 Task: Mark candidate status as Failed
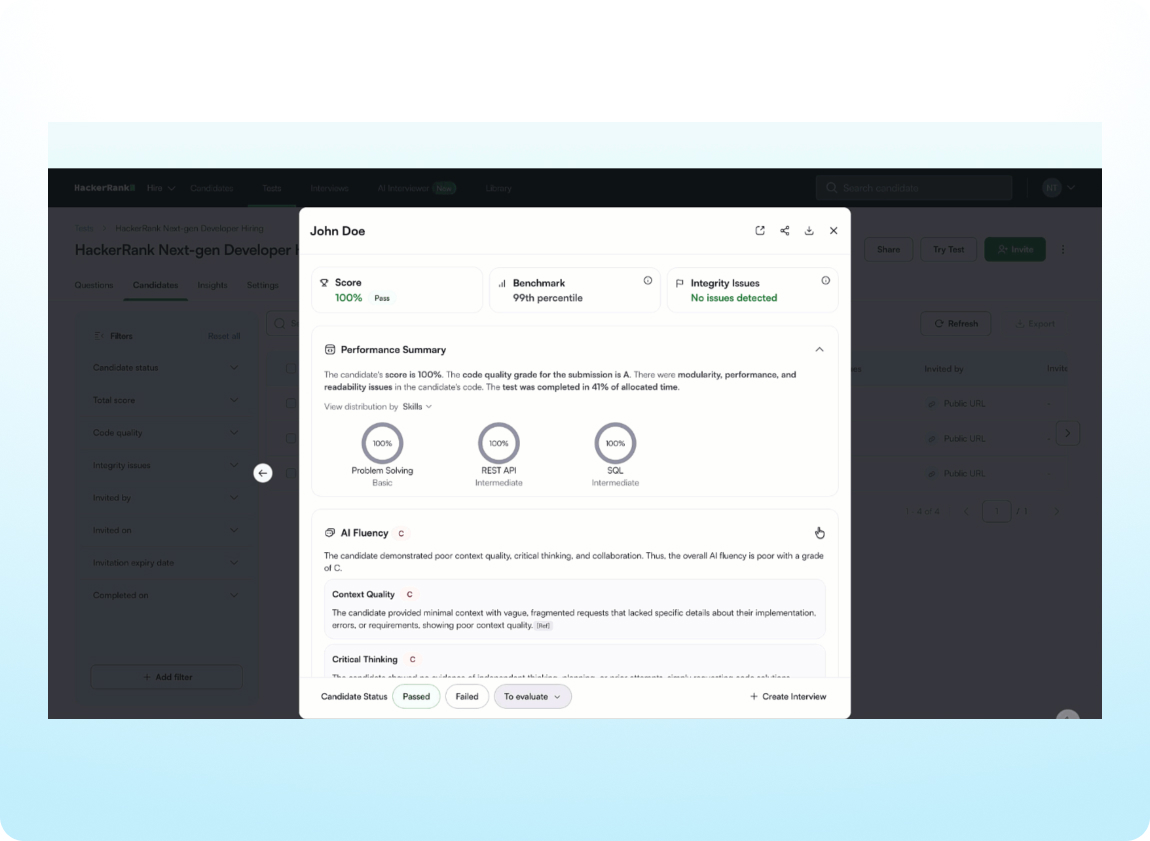tap(466, 697)
